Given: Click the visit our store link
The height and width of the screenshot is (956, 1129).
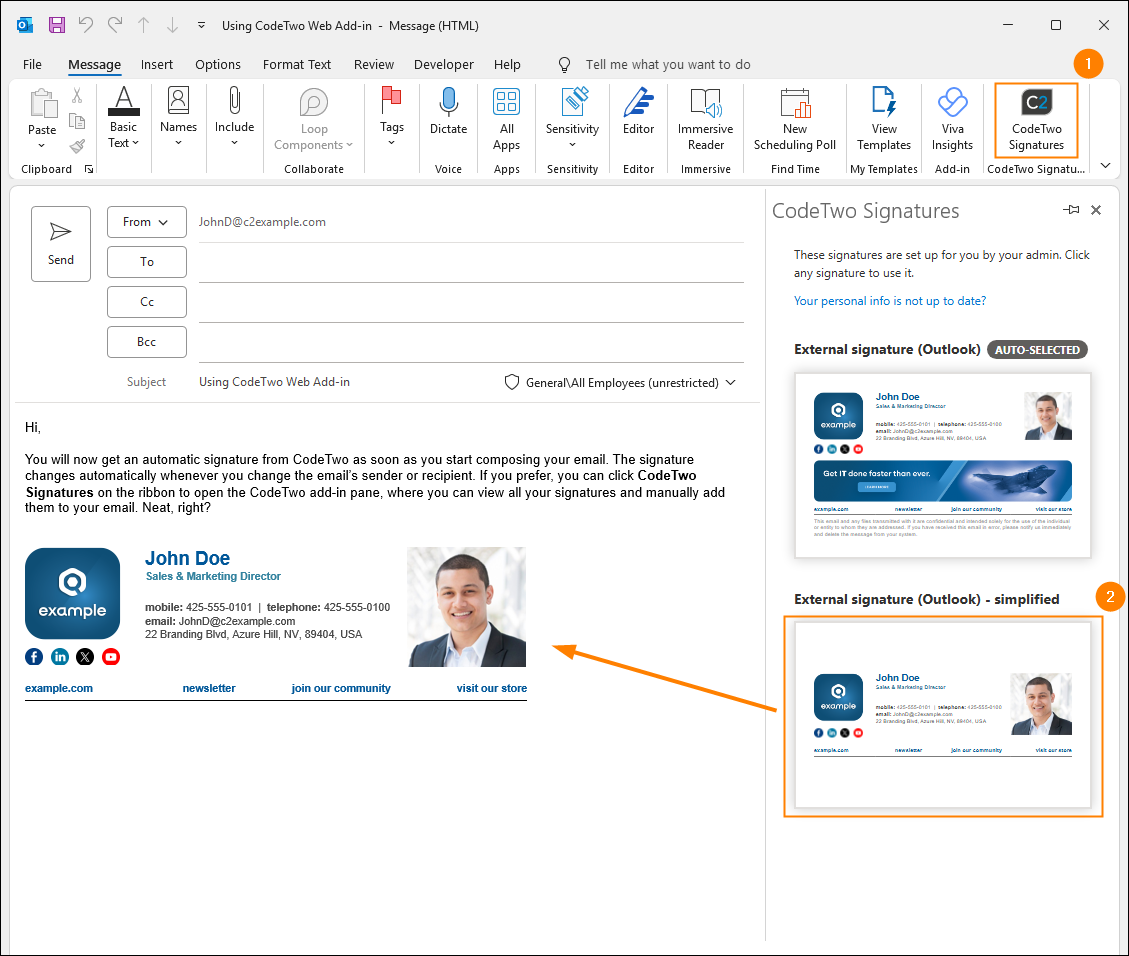Looking at the screenshot, I should [x=492, y=688].
